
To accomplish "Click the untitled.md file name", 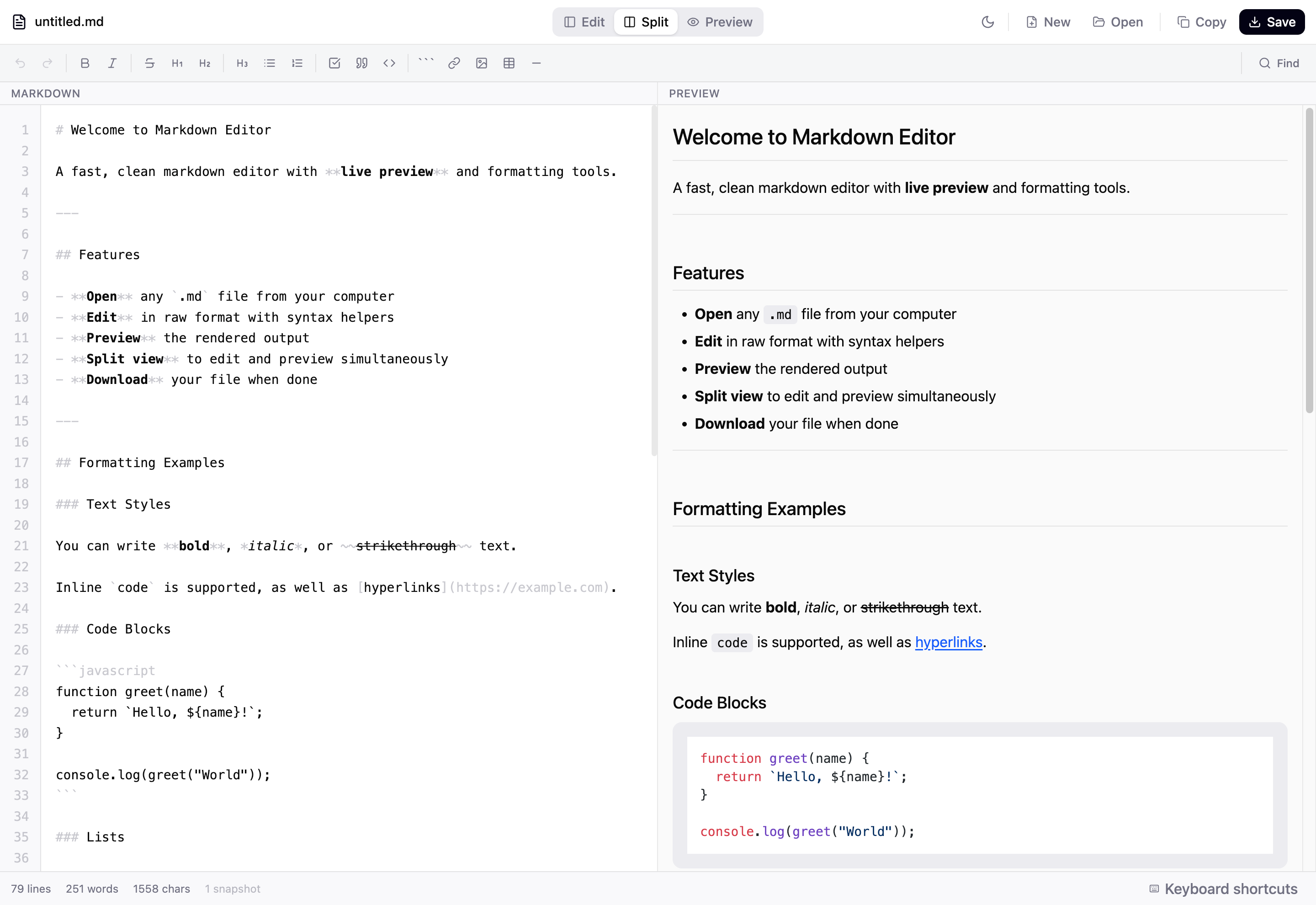I will 69,22.
